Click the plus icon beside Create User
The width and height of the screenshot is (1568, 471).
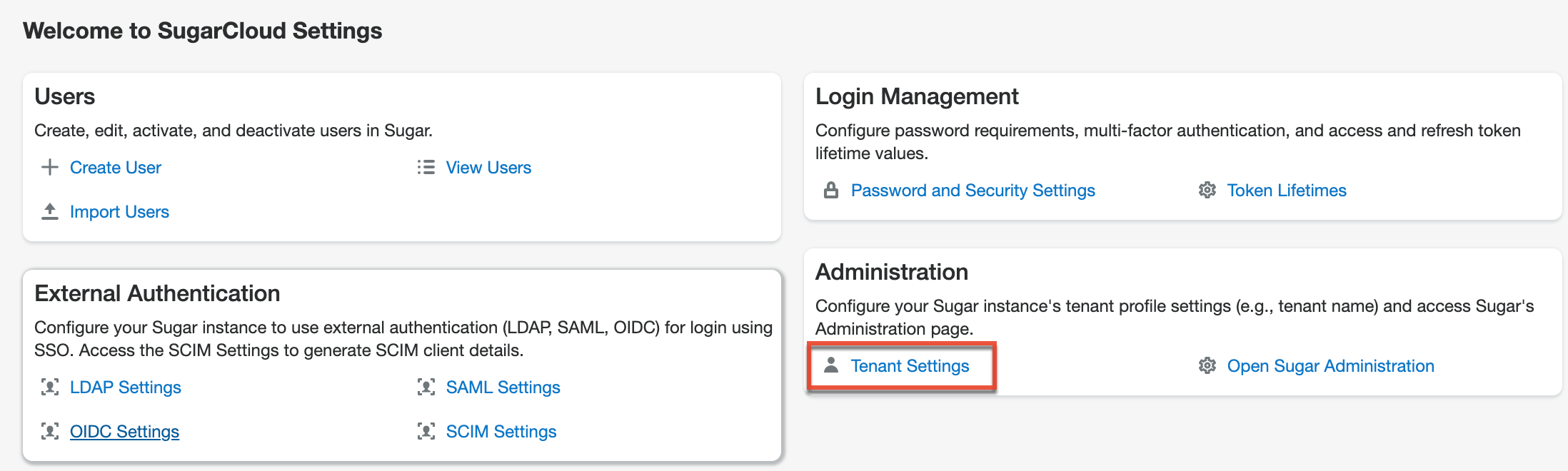click(50, 168)
